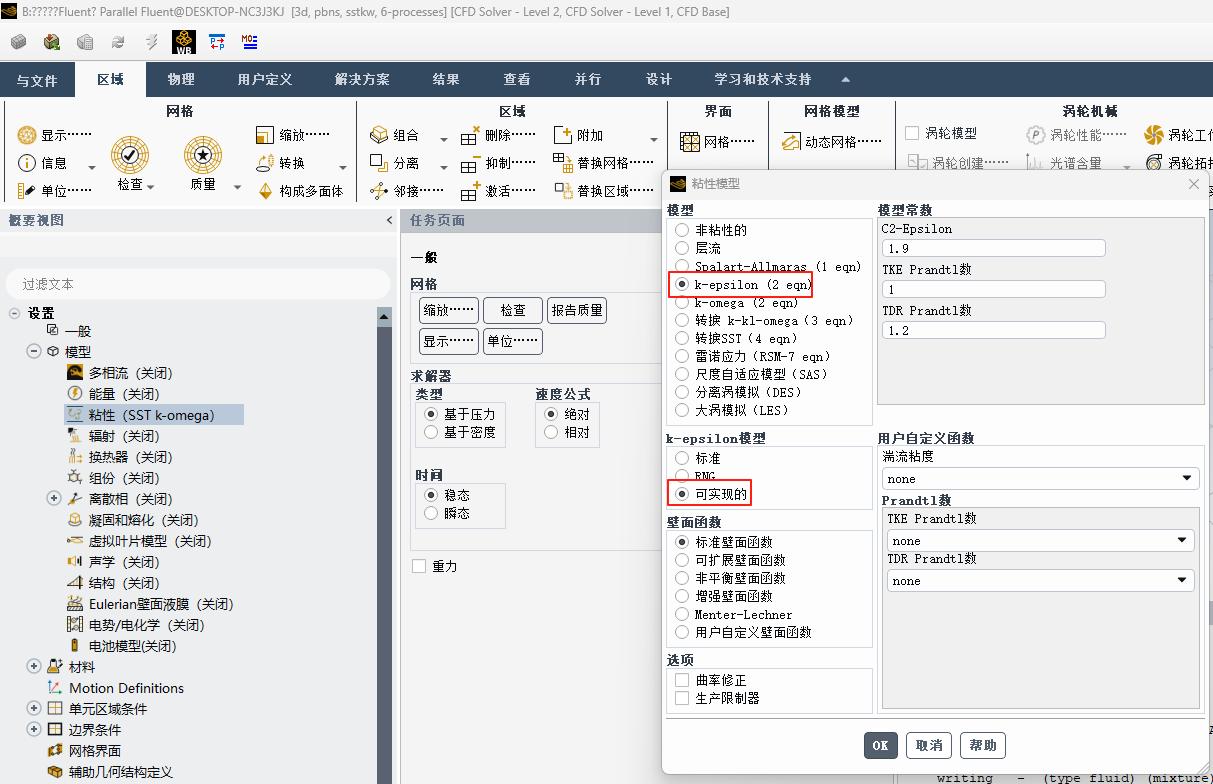Click the 组合 (Combine) zone icon
The width and height of the screenshot is (1213, 784).
(x=380, y=135)
